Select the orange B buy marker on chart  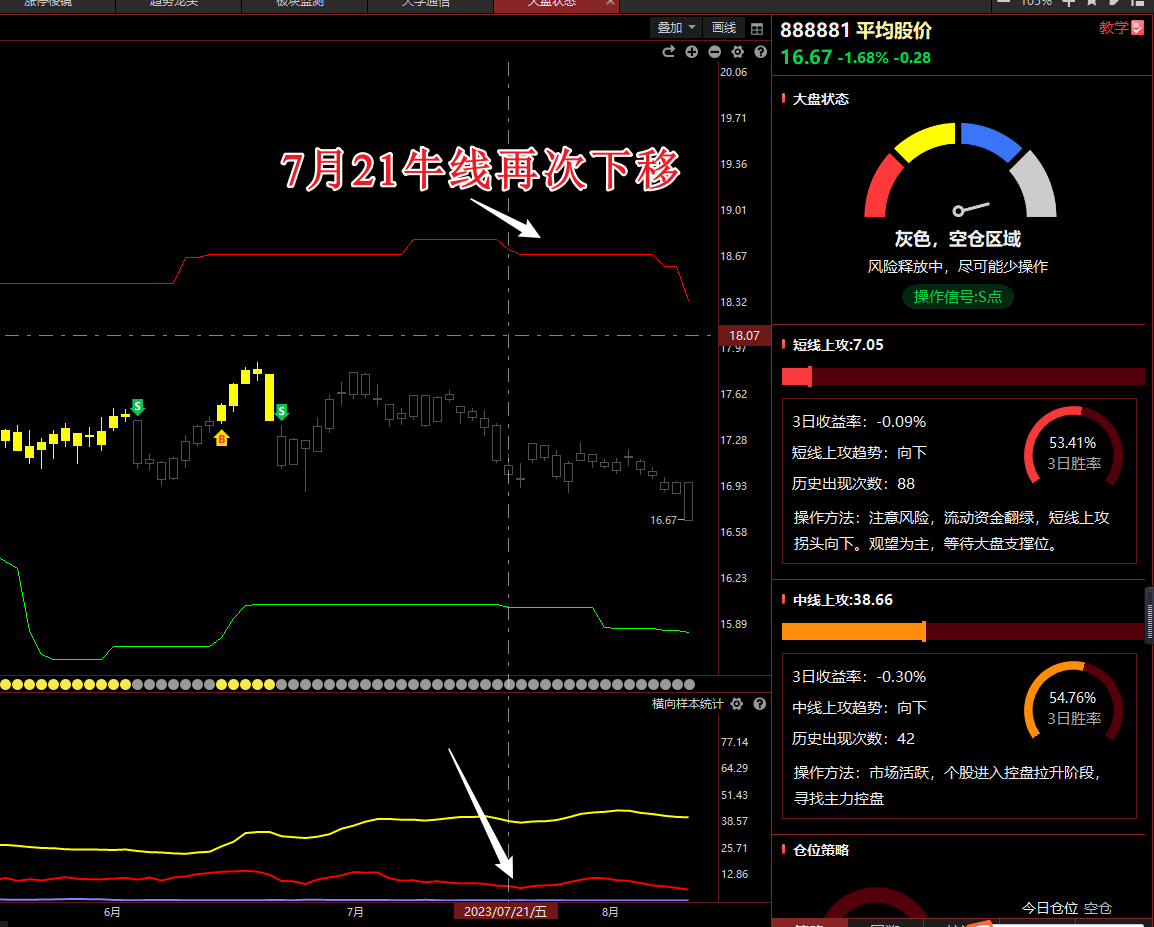(x=222, y=438)
